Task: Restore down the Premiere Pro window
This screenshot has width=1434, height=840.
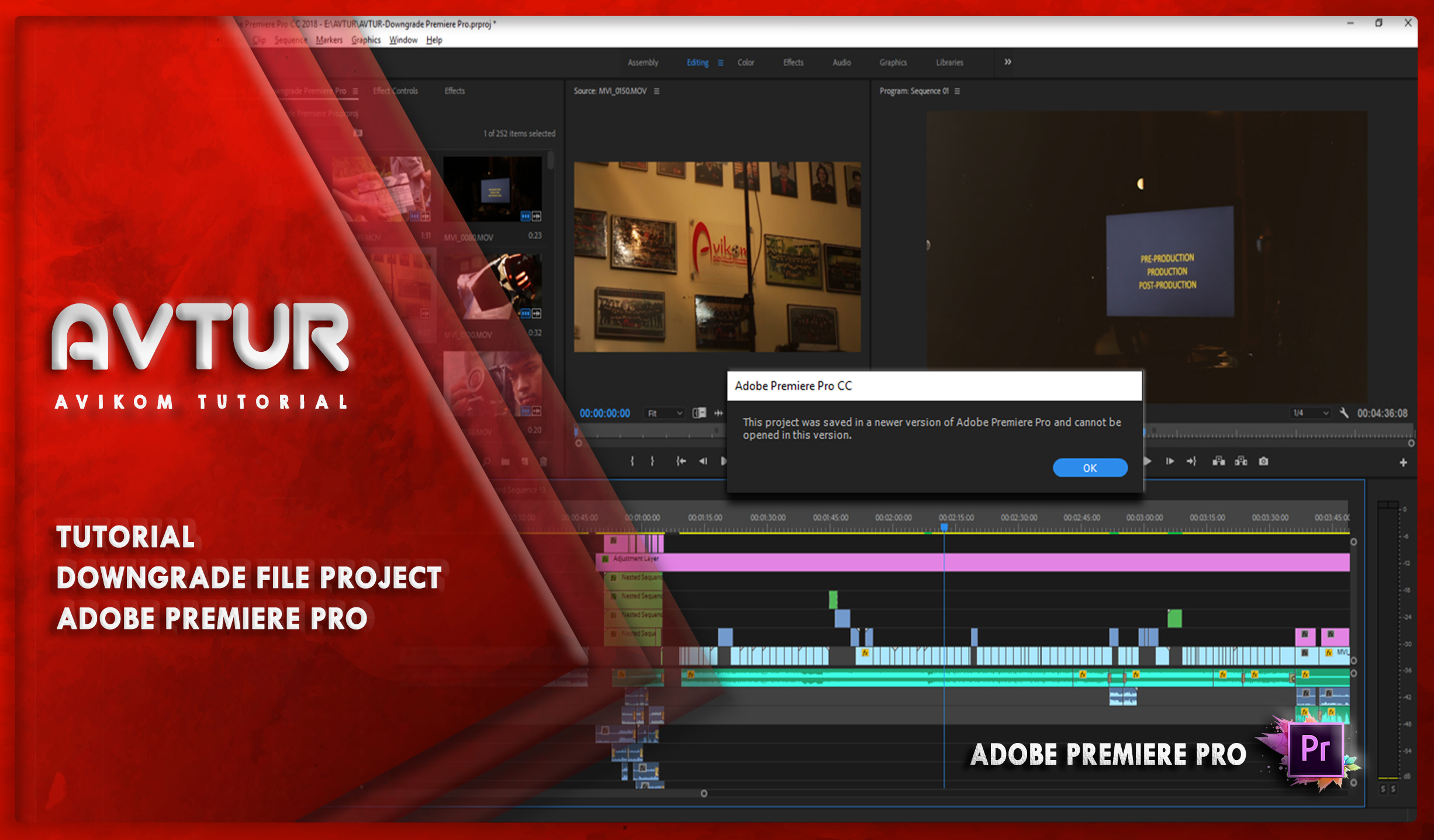Action: coord(1378,23)
